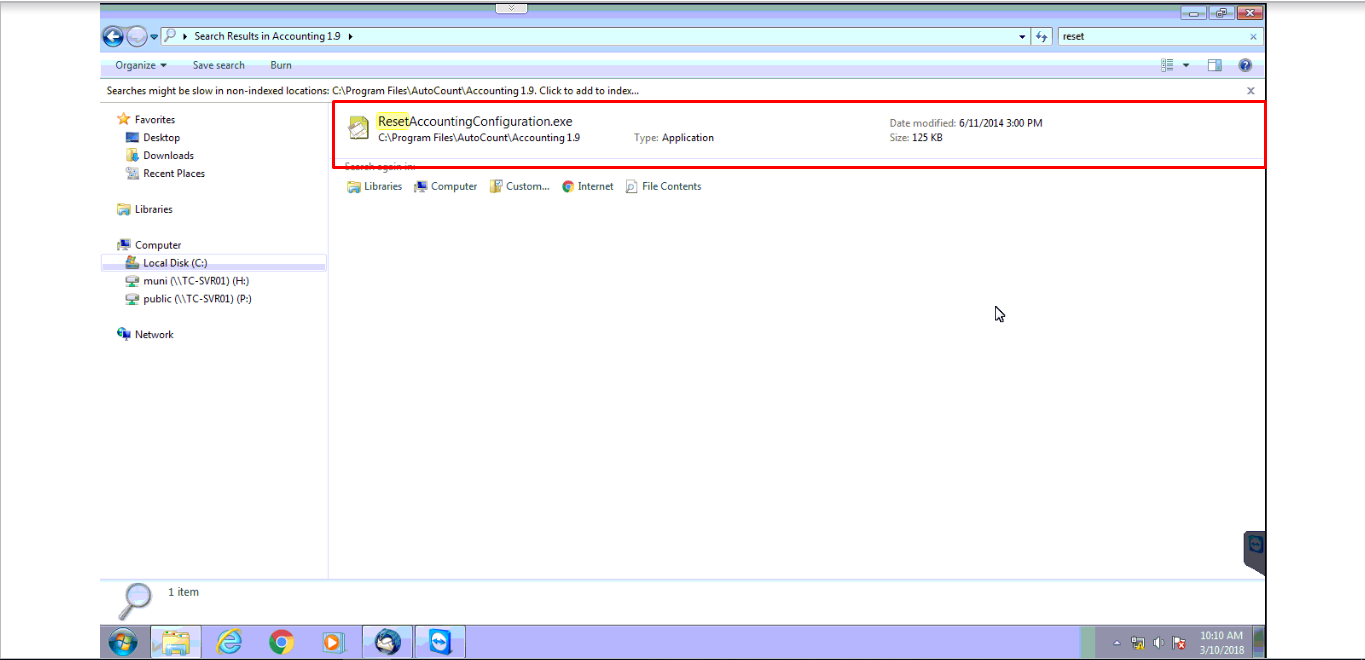This screenshot has height=660, width=1365.
Task: Click Save search in the toolbar
Action: click(x=219, y=65)
